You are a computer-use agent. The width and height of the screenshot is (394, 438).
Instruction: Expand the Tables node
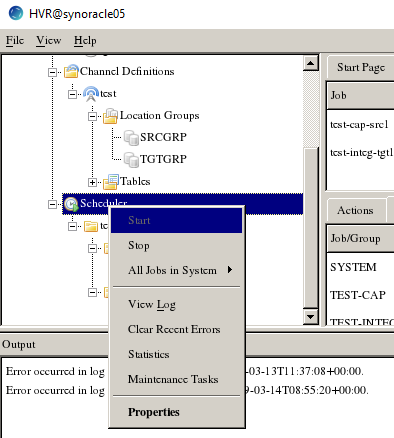pyautogui.click(x=92, y=182)
